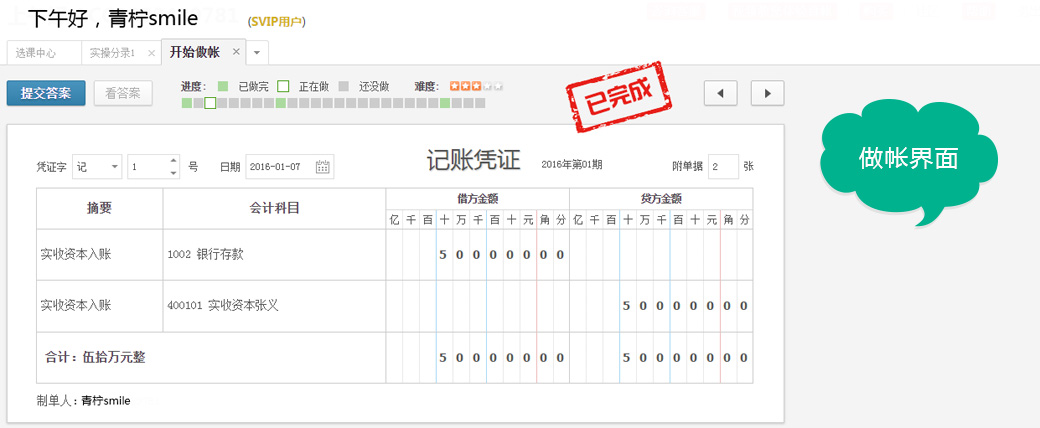This screenshot has width=1040, height=428.
Task: Click the 制单人 青柠smile text
Action: tap(84, 401)
